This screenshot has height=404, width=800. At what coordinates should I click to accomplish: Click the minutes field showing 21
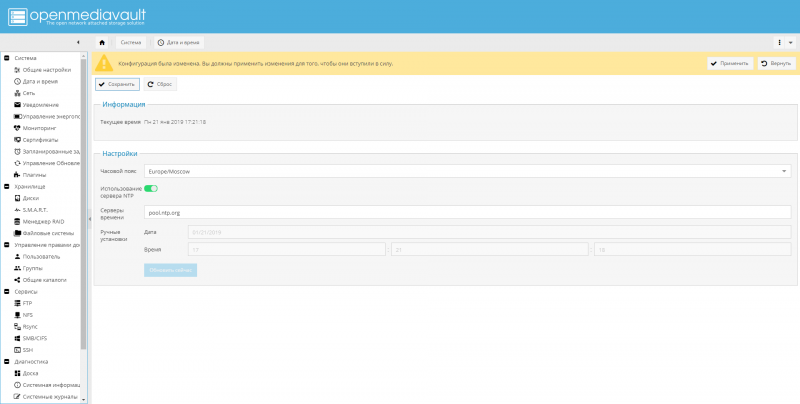(x=490, y=249)
